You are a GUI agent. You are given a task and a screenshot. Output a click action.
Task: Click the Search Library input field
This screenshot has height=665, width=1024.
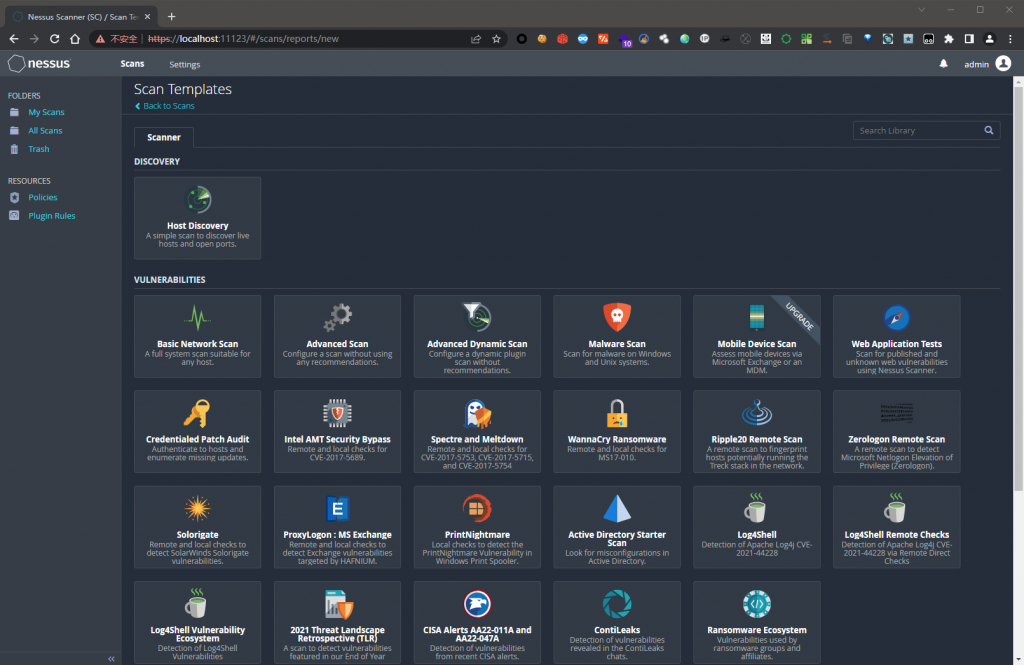pyautogui.click(x=917, y=131)
